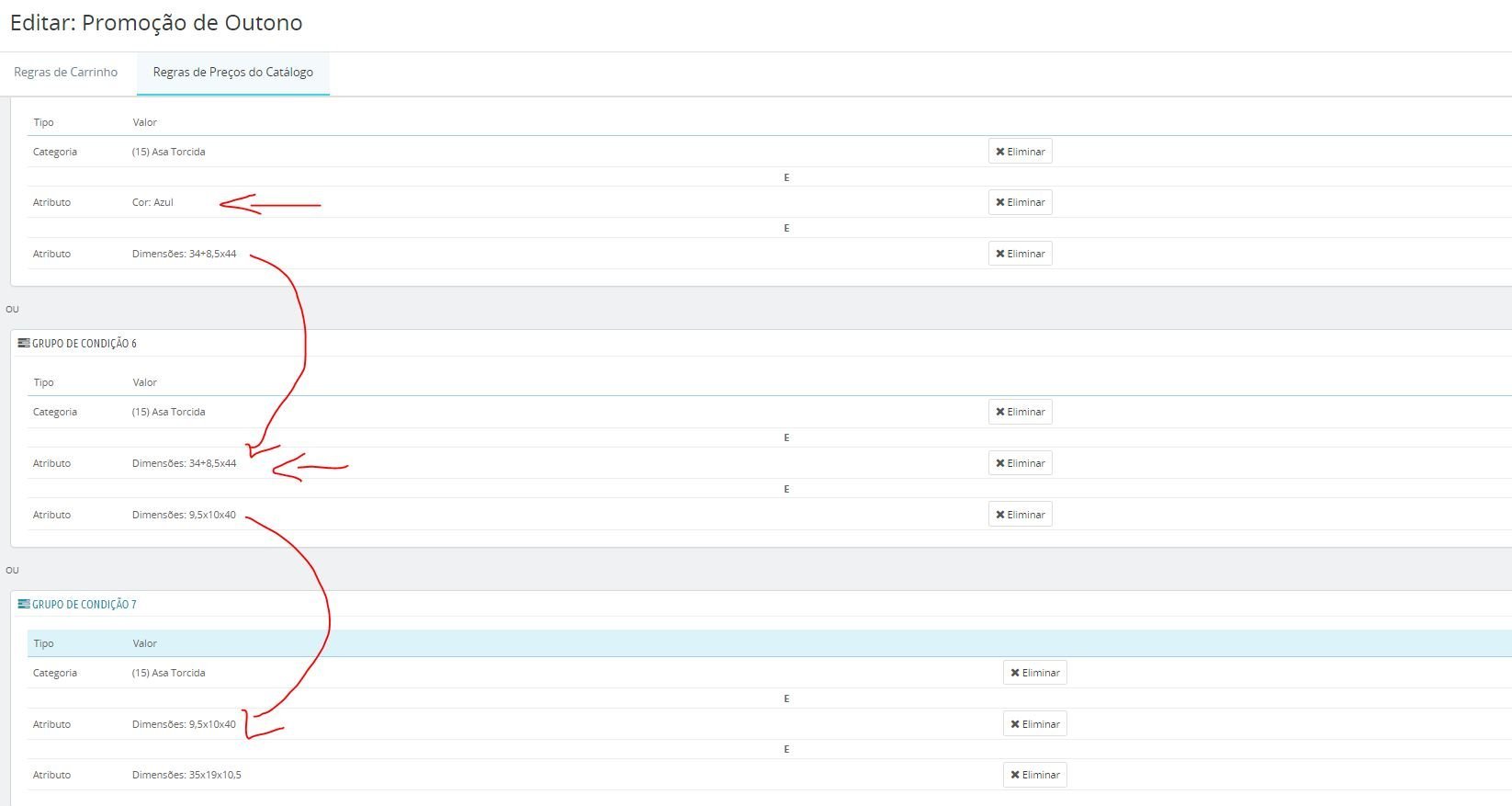The height and width of the screenshot is (806, 1512).
Task: Click Categoria type cell in group 6
Action: pos(54,412)
